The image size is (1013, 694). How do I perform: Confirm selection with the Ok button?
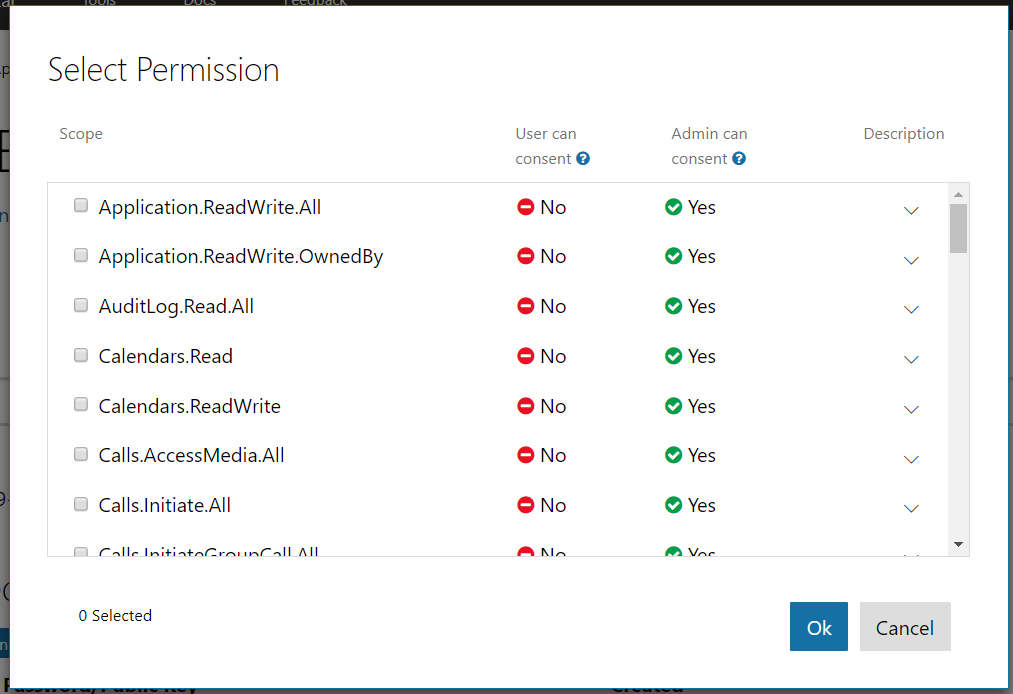[818, 627]
